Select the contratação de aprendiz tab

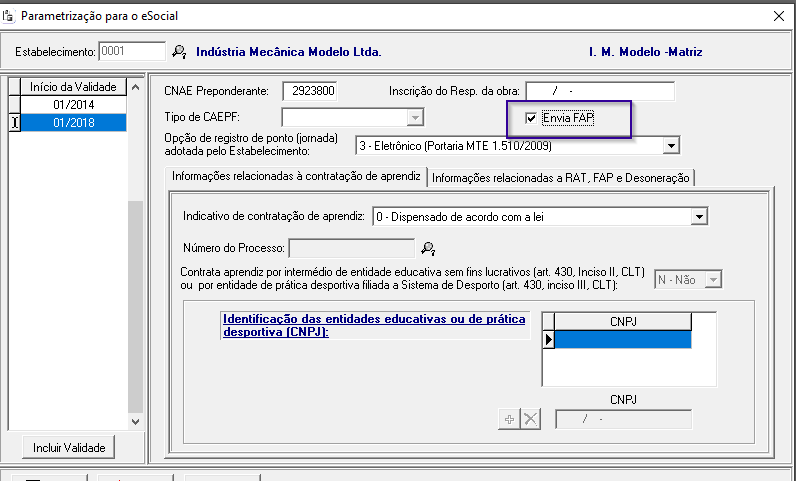coord(296,177)
